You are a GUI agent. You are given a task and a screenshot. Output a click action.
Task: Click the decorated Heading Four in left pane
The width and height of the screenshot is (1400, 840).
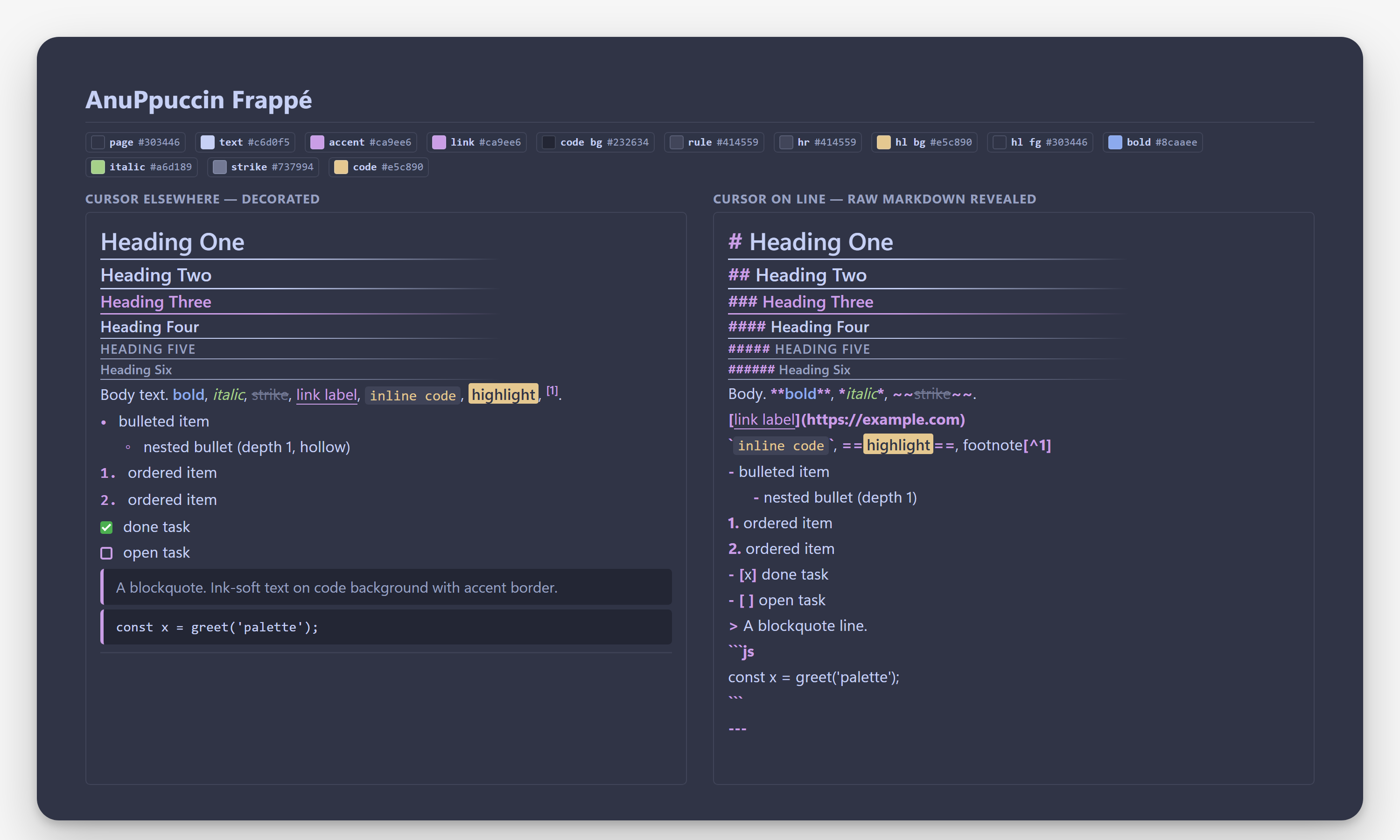150,327
